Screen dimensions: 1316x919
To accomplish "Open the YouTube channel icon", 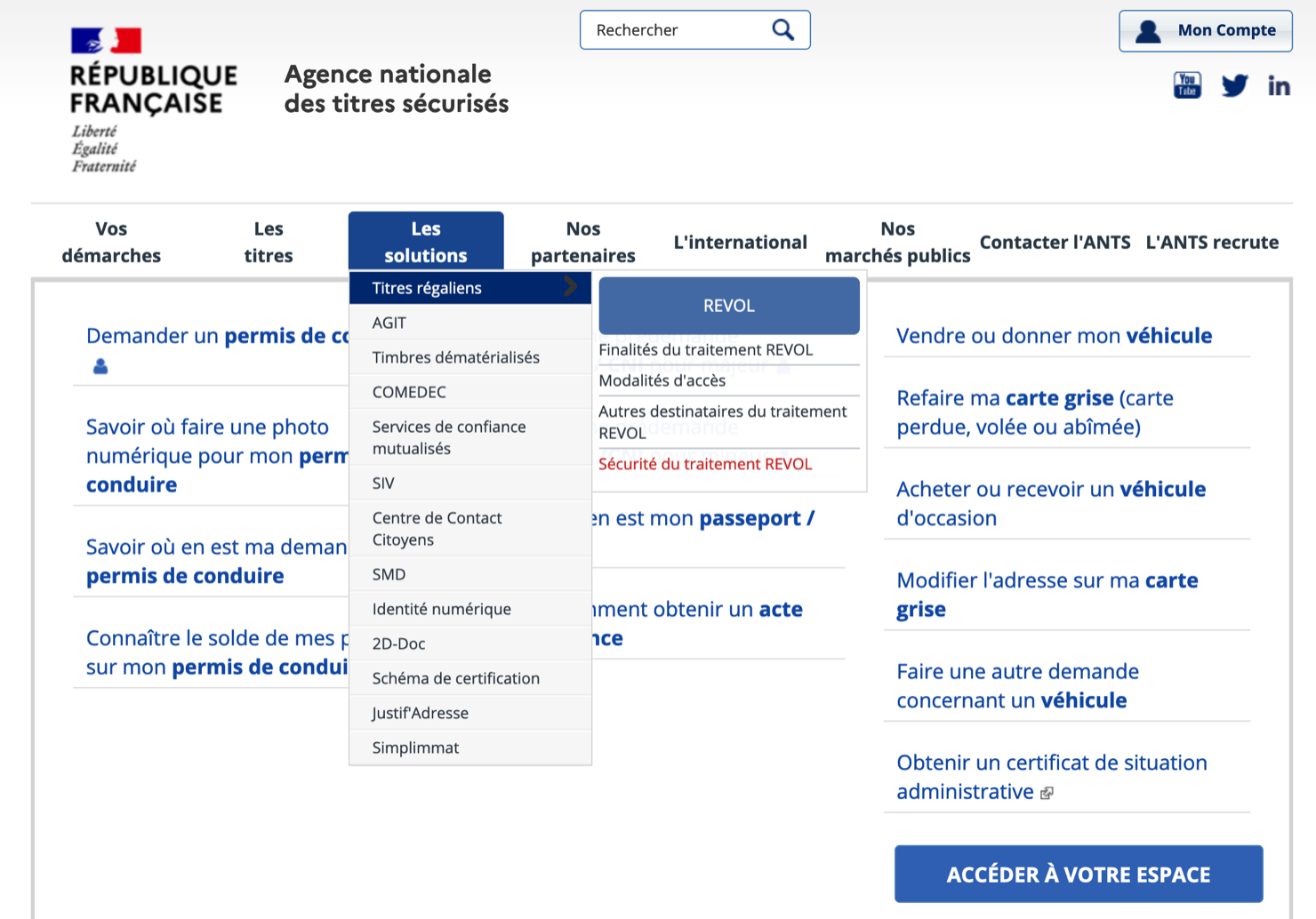I will point(1187,85).
